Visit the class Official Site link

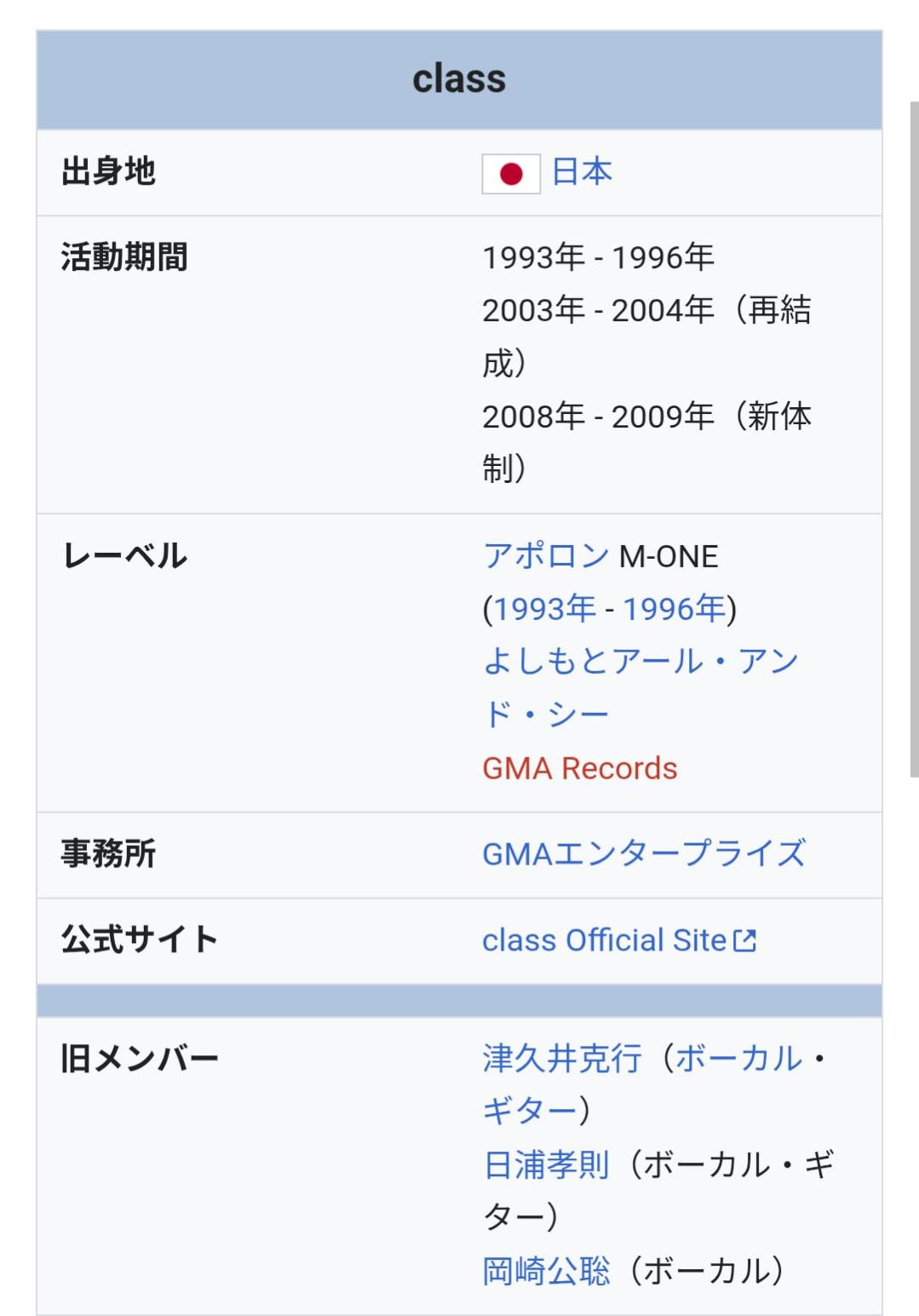(x=604, y=940)
